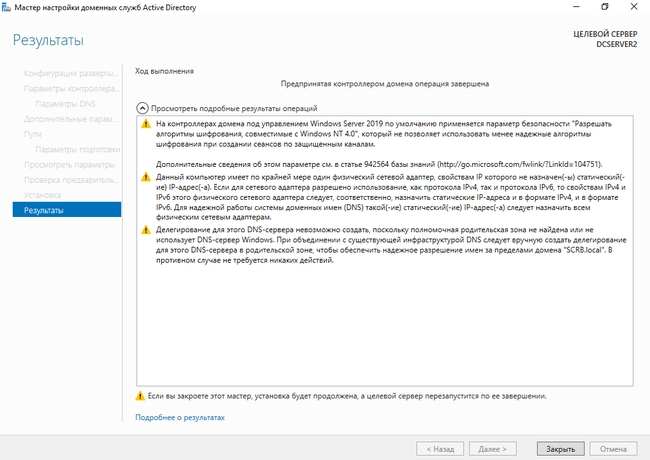Image resolution: width=650 pixels, height=460 pixels.
Task: Collapse the detailed operation results section
Action: (x=141, y=107)
